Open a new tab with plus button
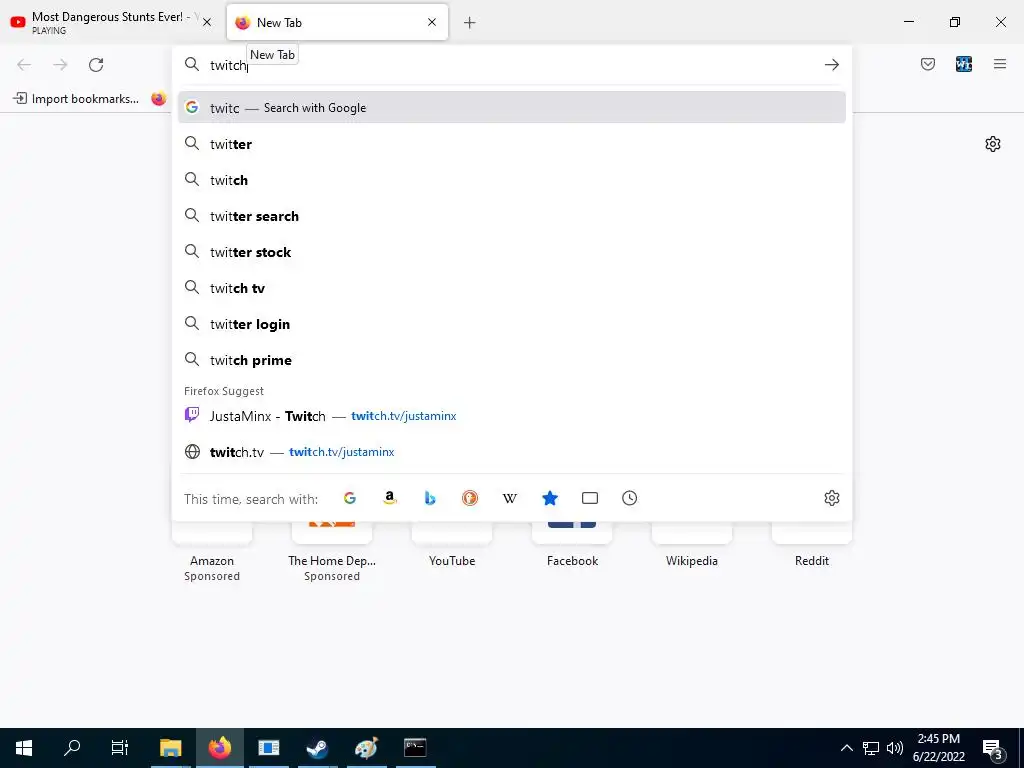 point(469,23)
